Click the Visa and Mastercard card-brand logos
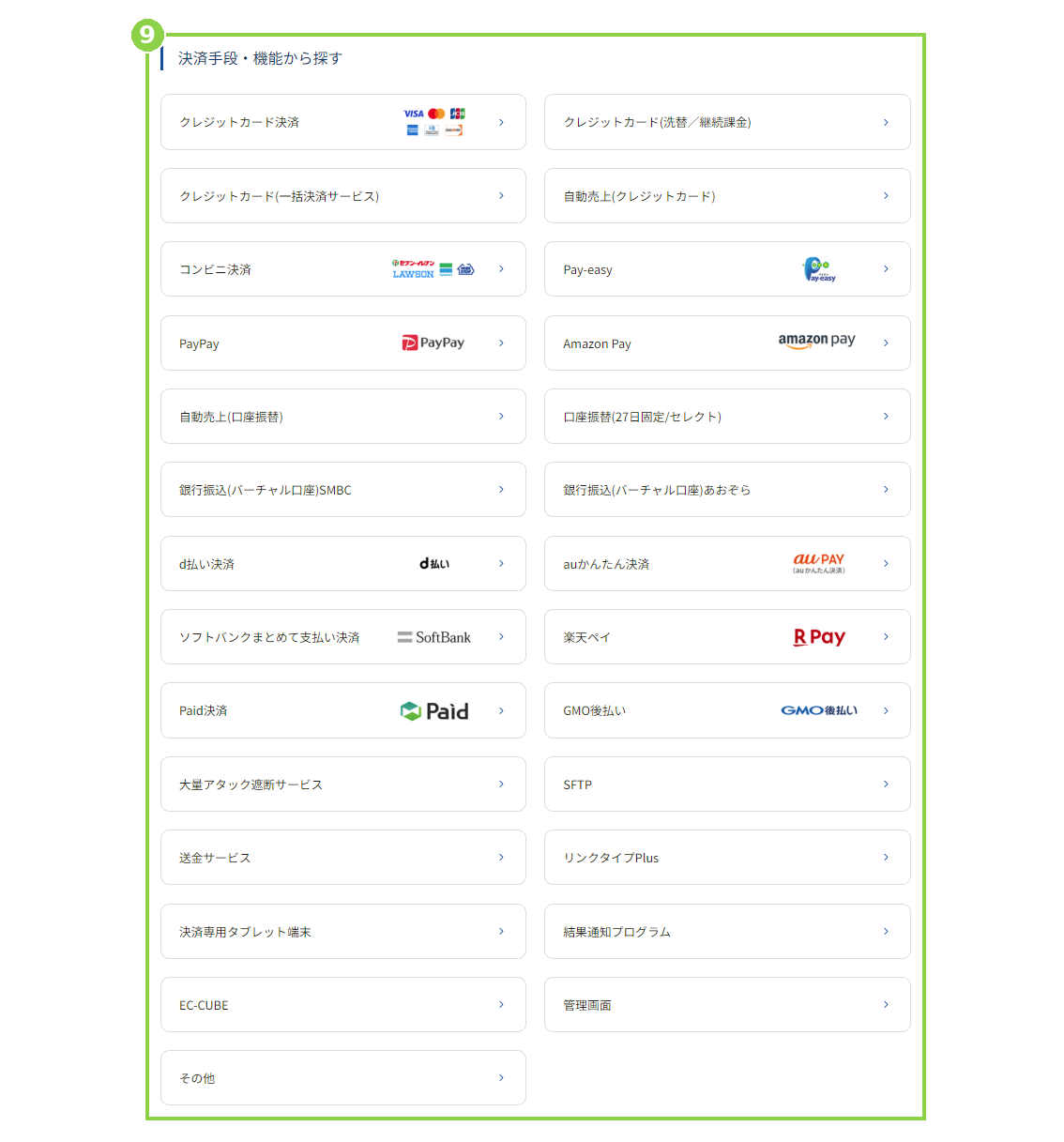The width and height of the screenshot is (1064, 1142). pos(434,122)
